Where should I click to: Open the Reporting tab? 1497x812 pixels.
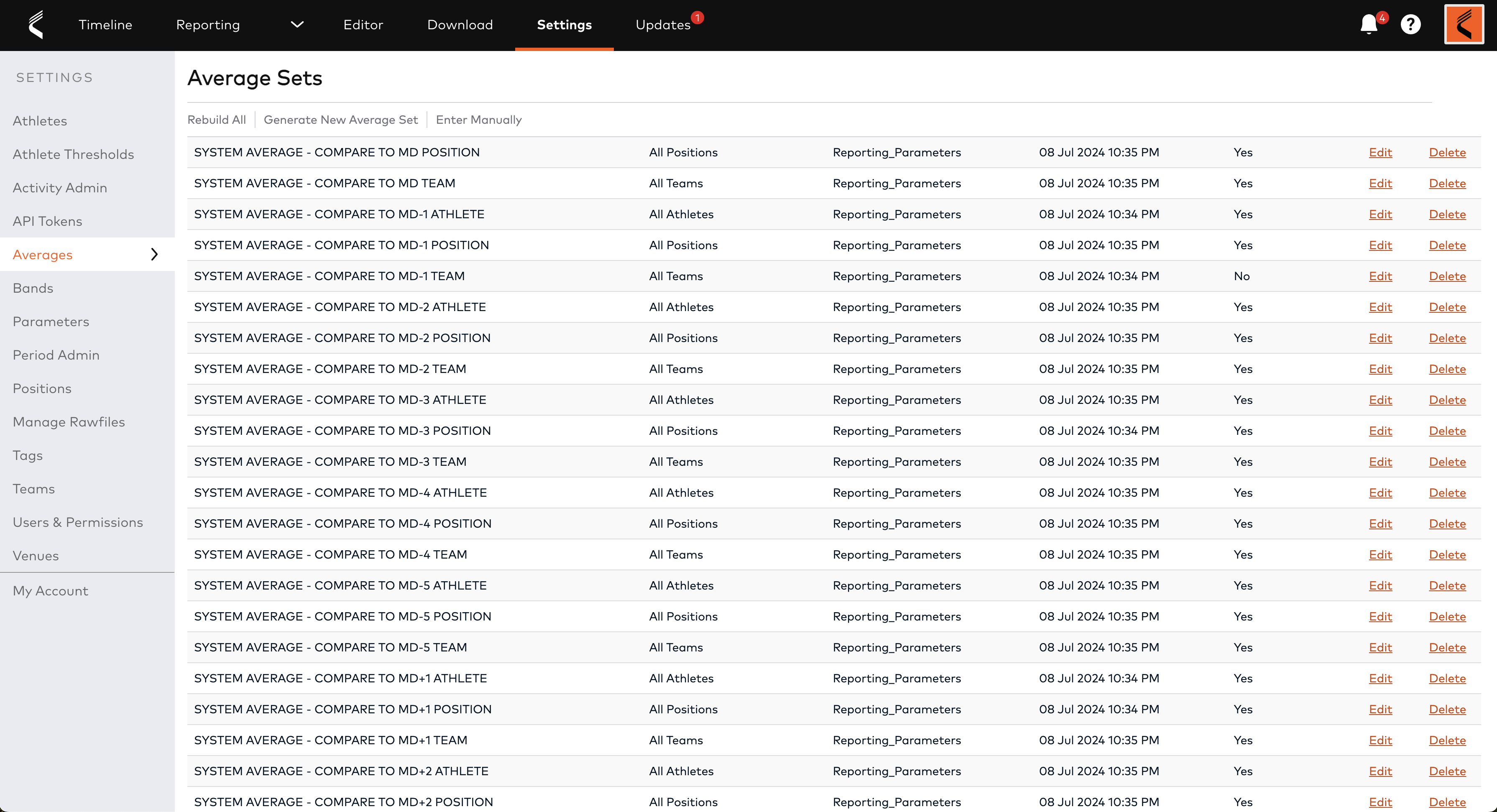(x=208, y=24)
